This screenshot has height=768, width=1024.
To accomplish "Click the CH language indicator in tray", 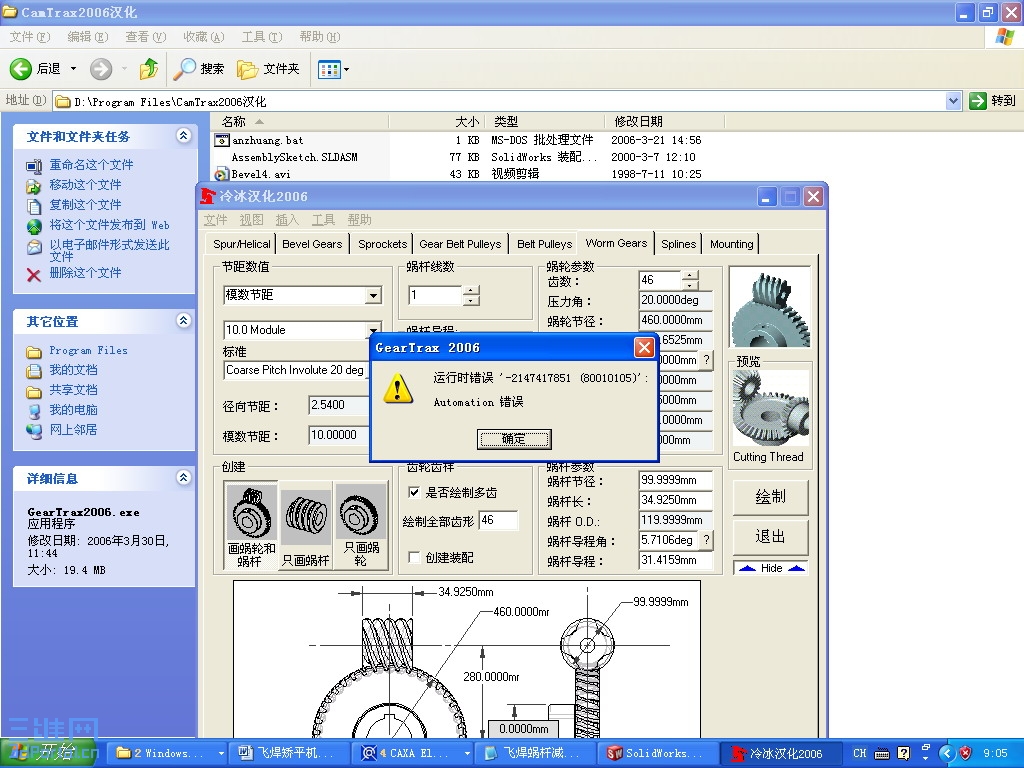I will tap(860, 754).
